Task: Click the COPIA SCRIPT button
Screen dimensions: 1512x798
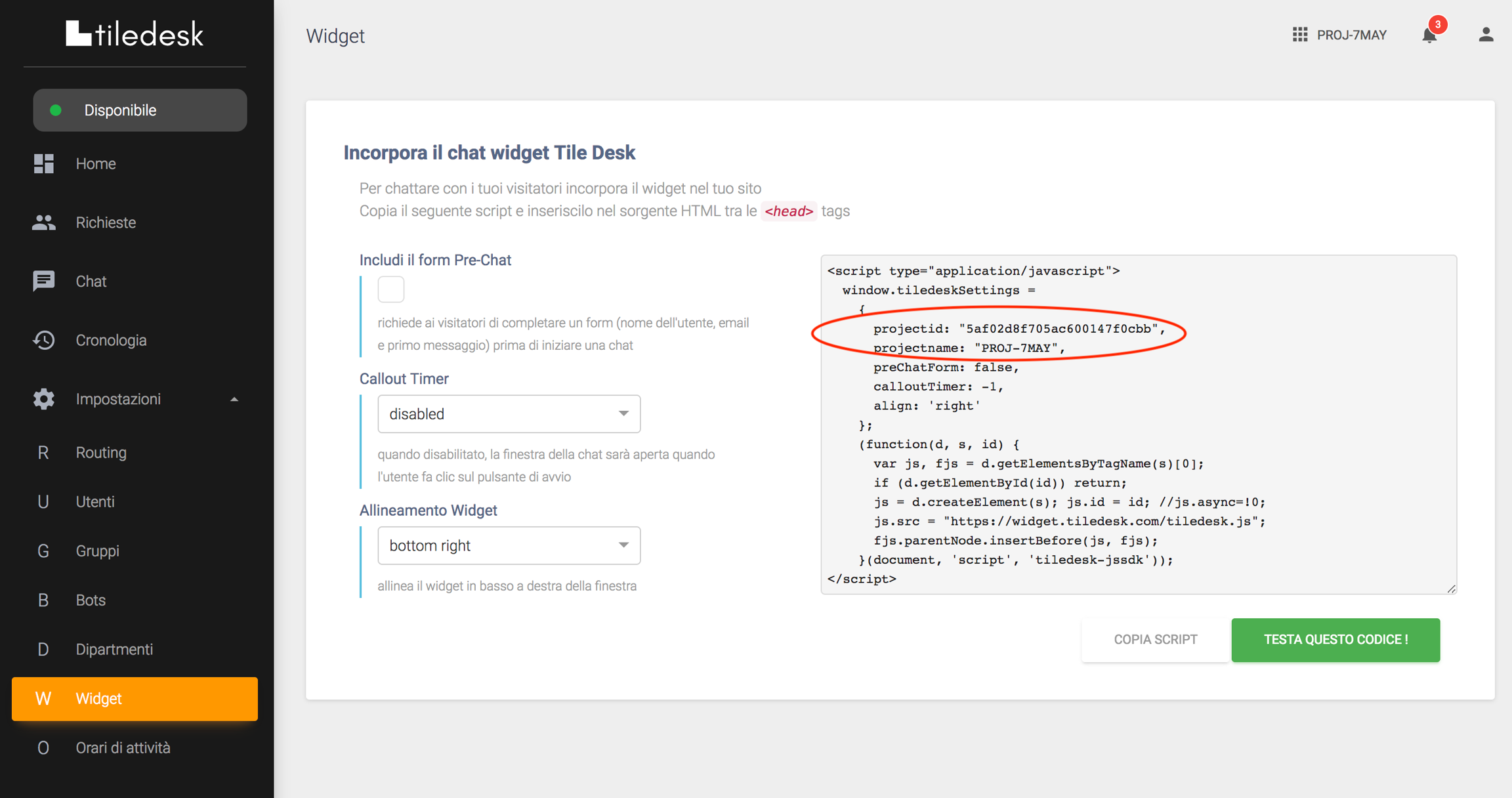Action: point(1155,639)
